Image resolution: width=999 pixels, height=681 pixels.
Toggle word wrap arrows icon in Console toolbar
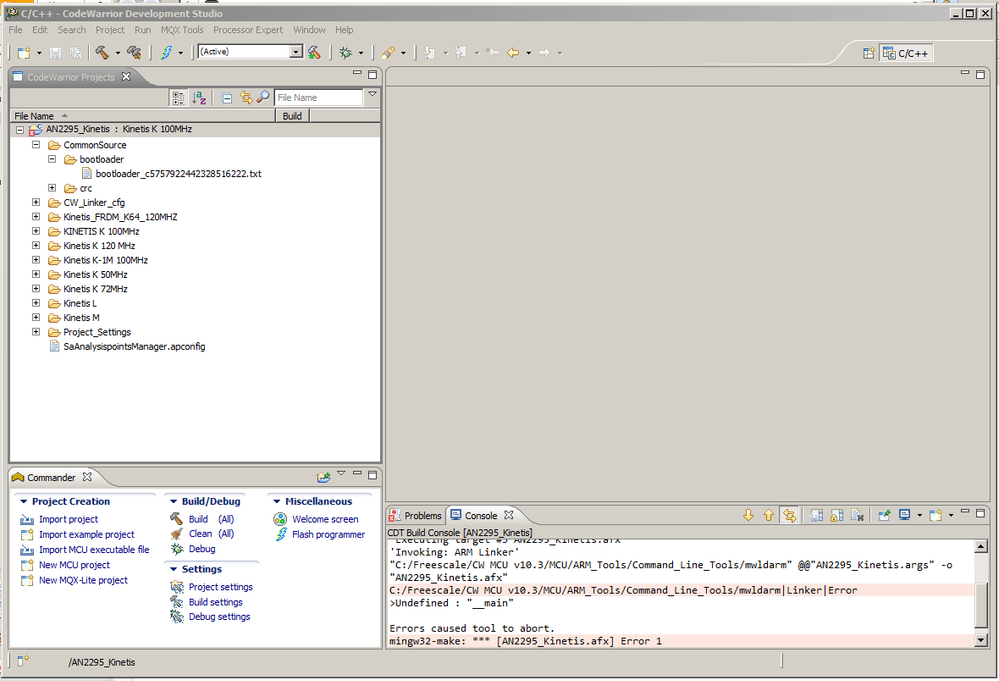[790, 515]
